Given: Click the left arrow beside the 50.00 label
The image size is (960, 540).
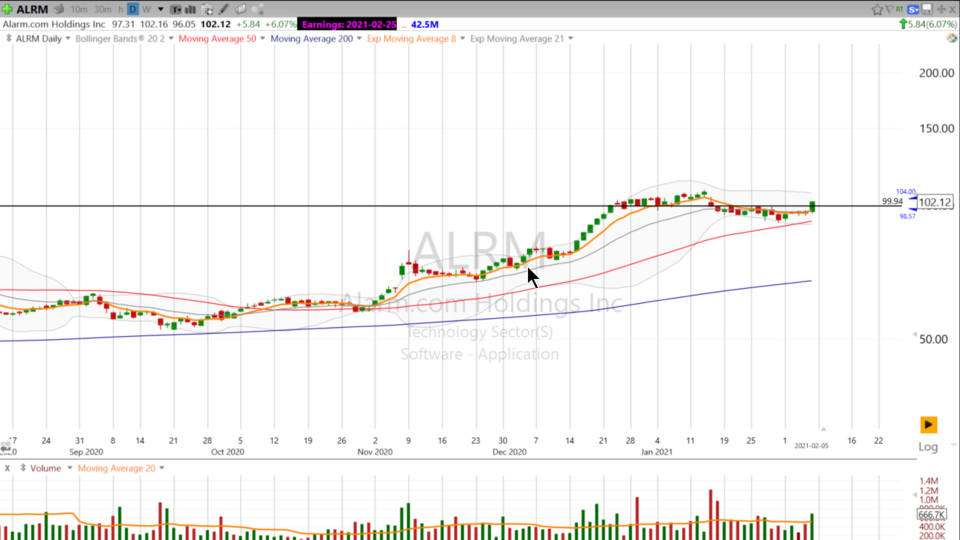Looking at the screenshot, I should (x=915, y=335).
